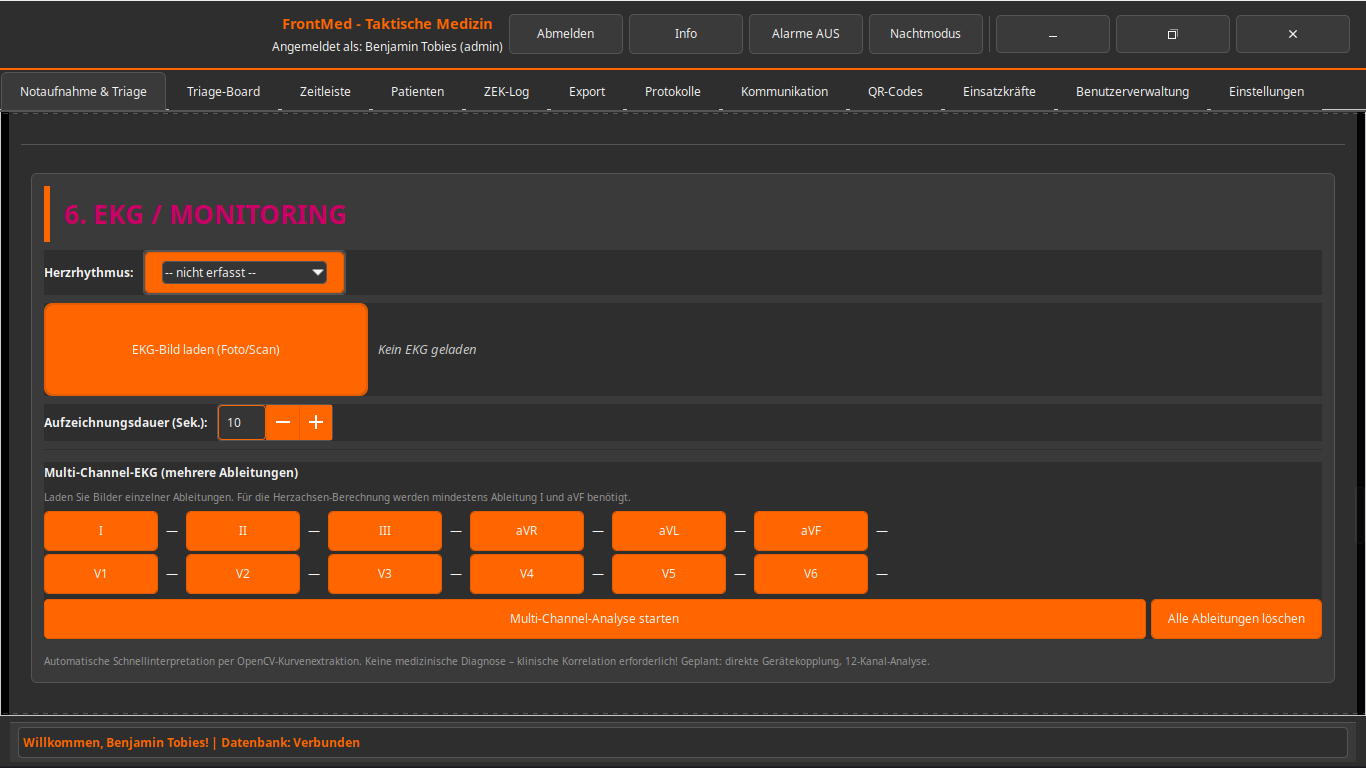The width and height of the screenshot is (1366, 768).
Task: Open the Herzrhythmus dropdown
Action: point(245,272)
